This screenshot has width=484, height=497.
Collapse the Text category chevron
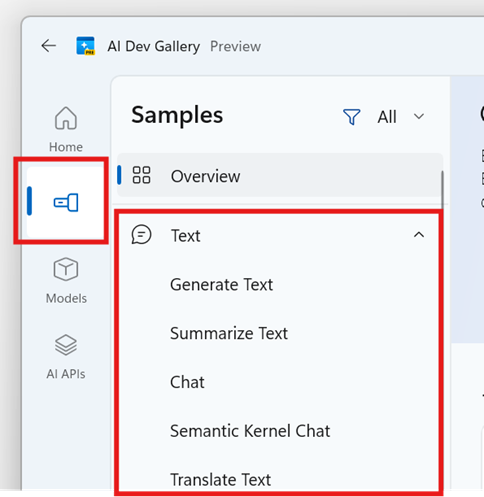[x=419, y=235]
